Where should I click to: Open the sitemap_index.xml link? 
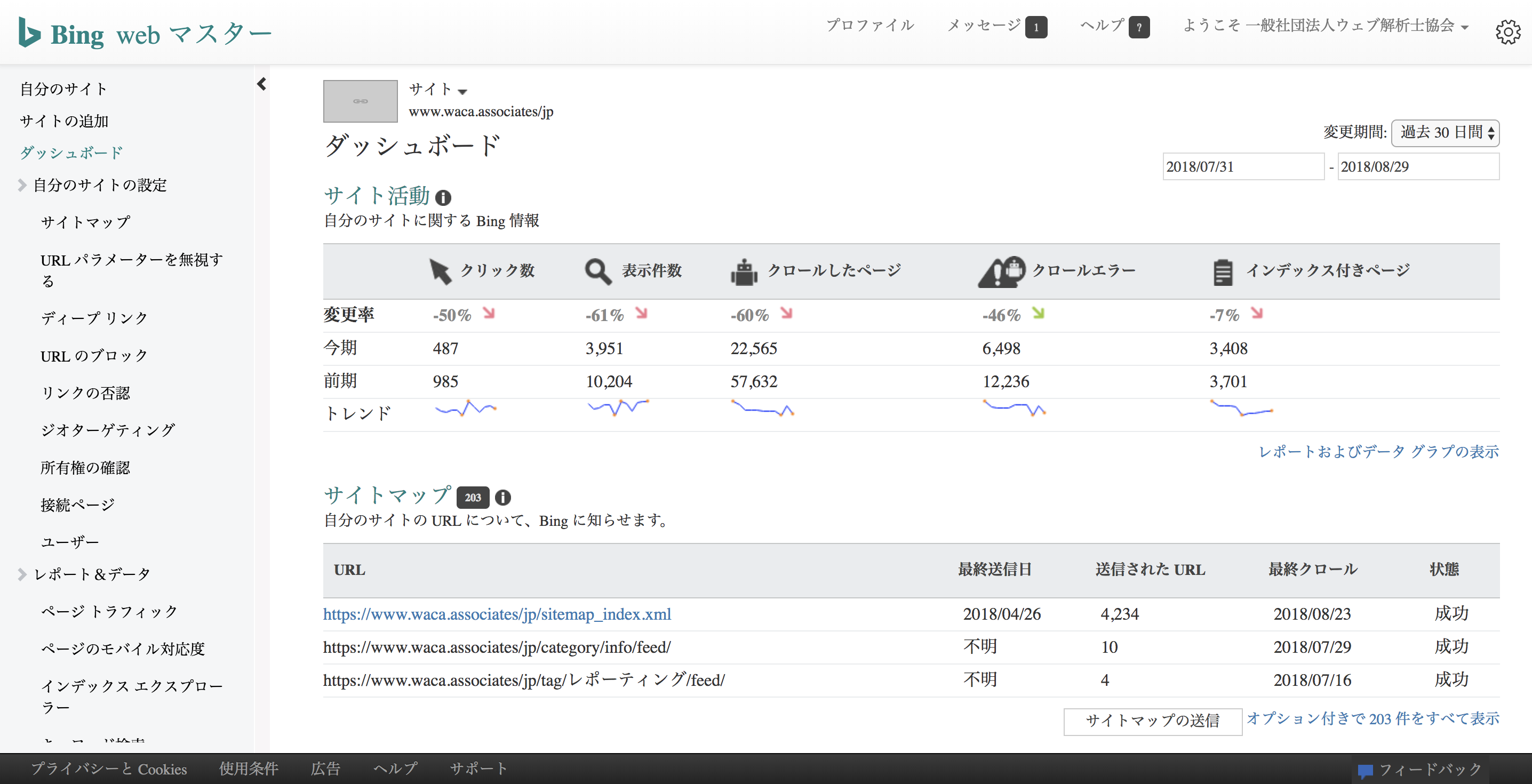point(497,614)
